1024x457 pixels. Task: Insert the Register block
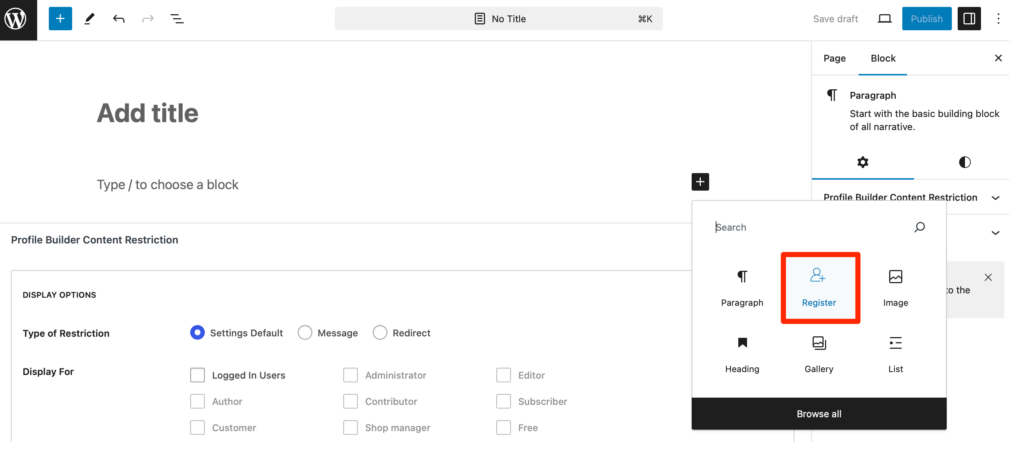coord(819,288)
